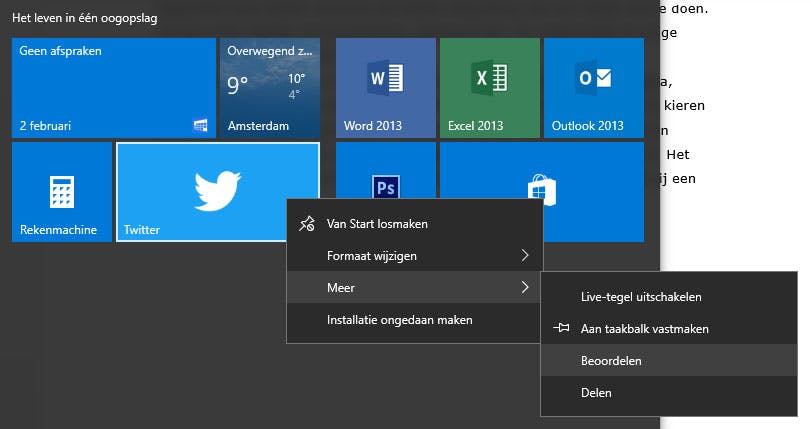Choose Installatie ongedaan maken
This screenshot has height=429, width=811.
click(x=414, y=320)
